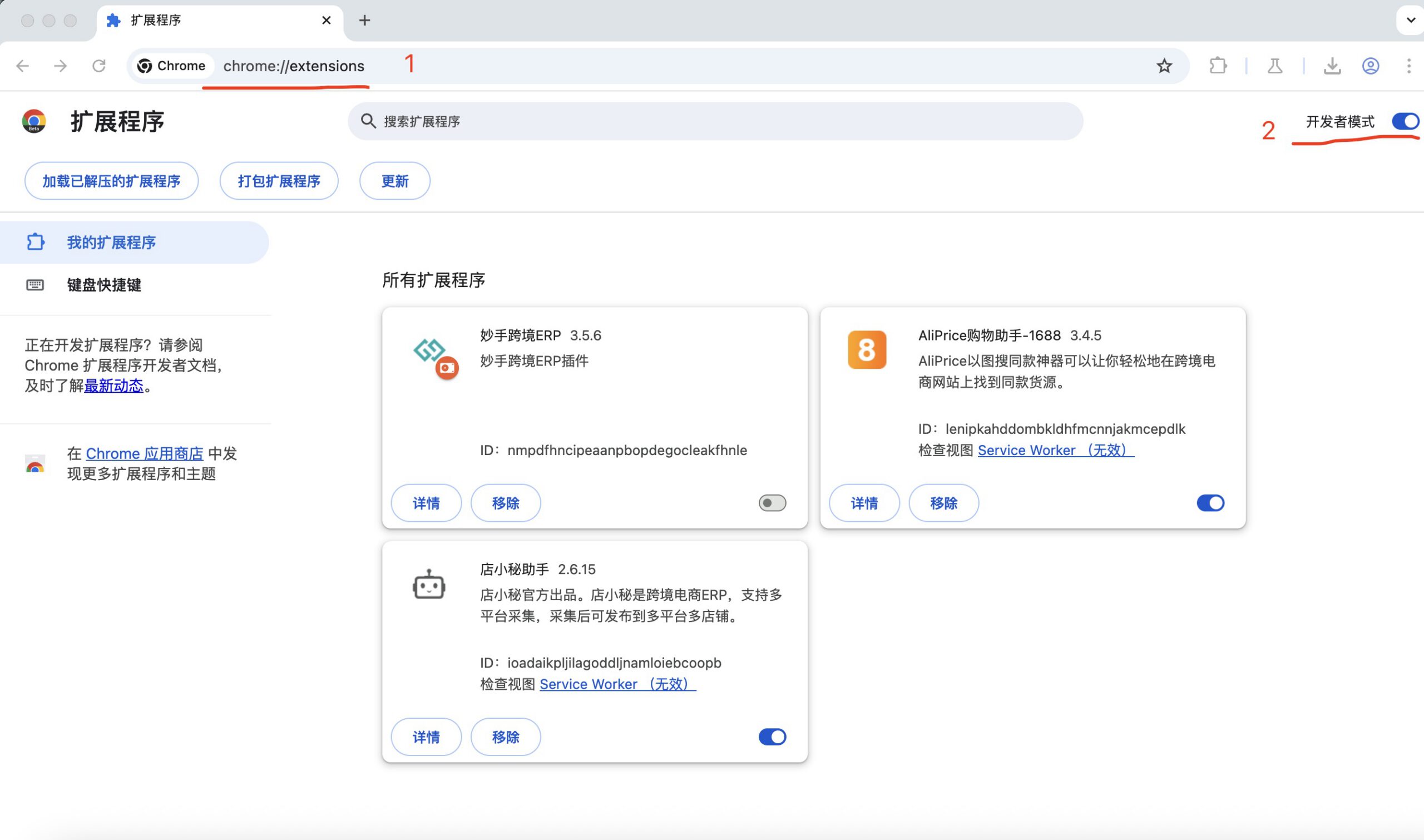
Task: Click the browser forward arrow
Action: click(60, 66)
